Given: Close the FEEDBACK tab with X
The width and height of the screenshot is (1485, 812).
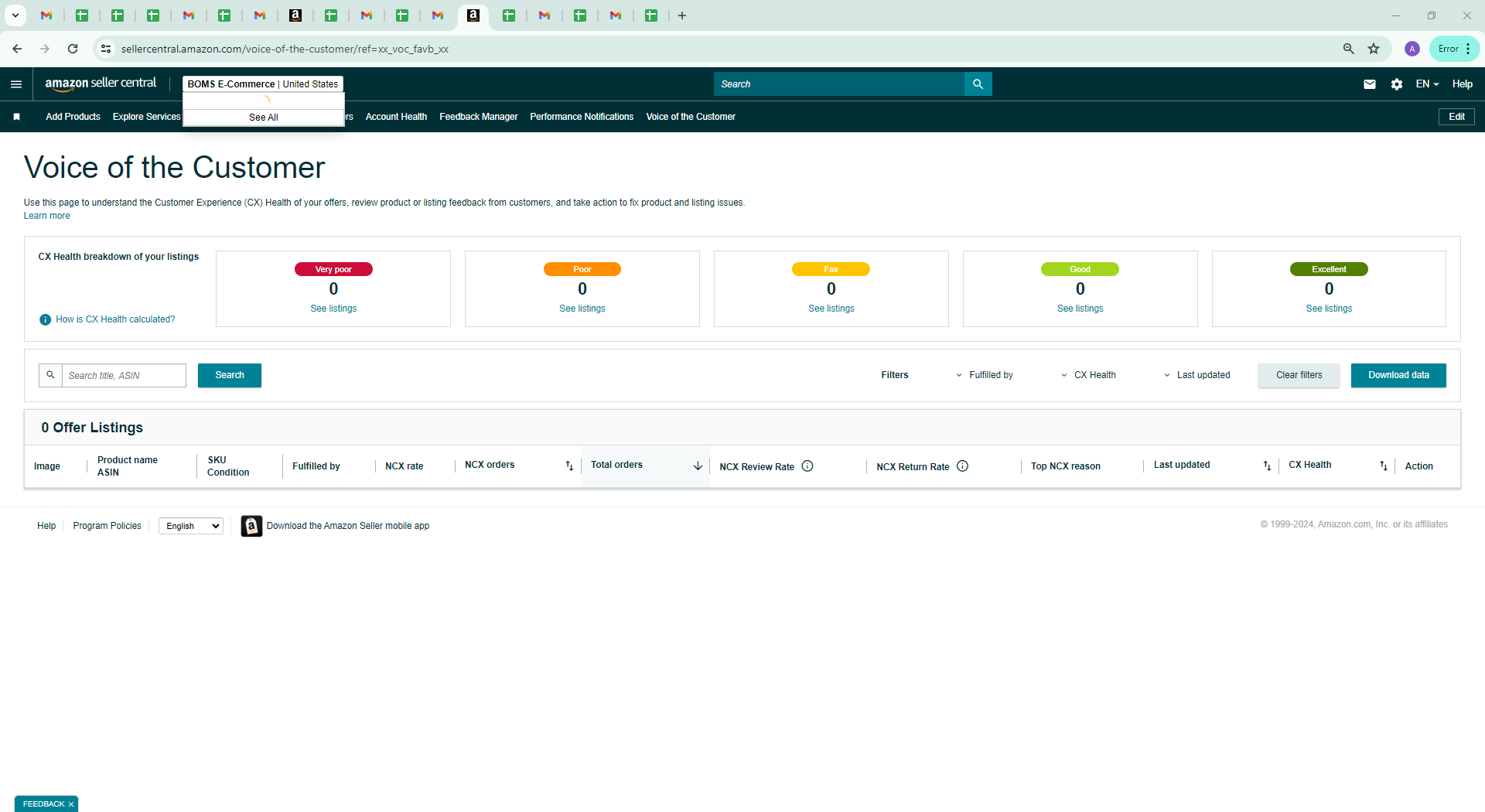Looking at the screenshot, I should pos(71,804).
